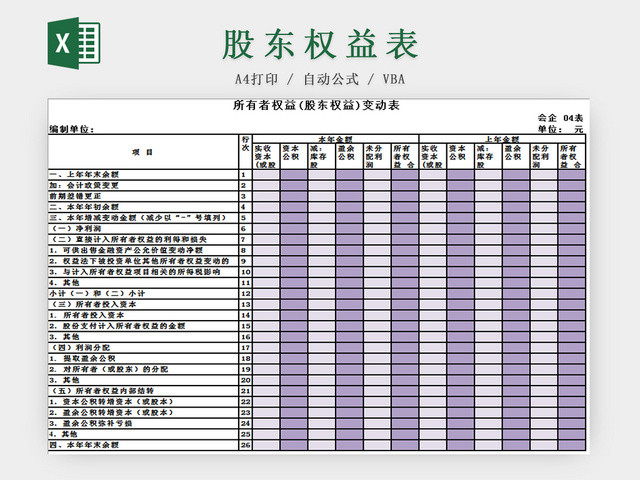
Task: Select '减:库存股' header under 本年金额
Action: (322, 156)
